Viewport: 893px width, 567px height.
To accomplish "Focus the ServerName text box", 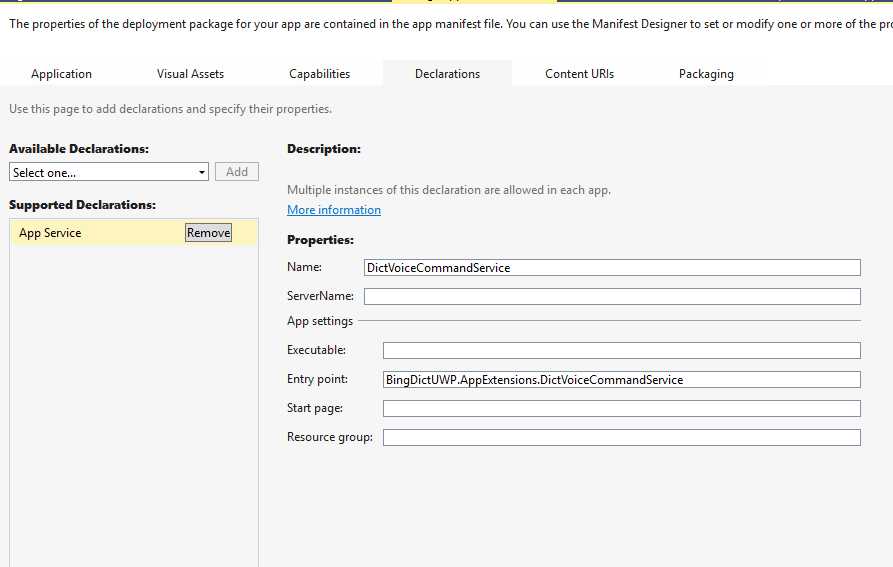I will coord(612,297).
